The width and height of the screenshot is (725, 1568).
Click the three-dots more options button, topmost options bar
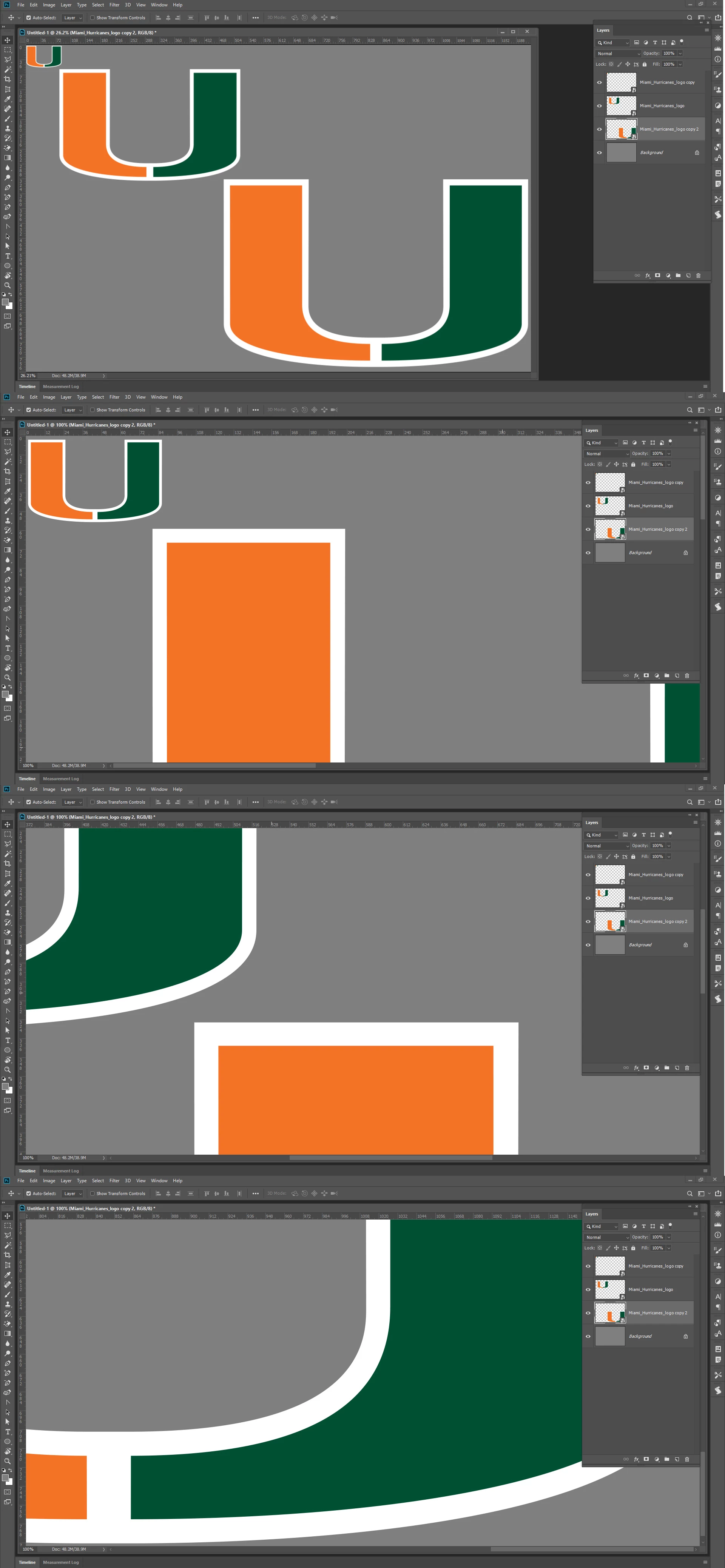[255, 18]
